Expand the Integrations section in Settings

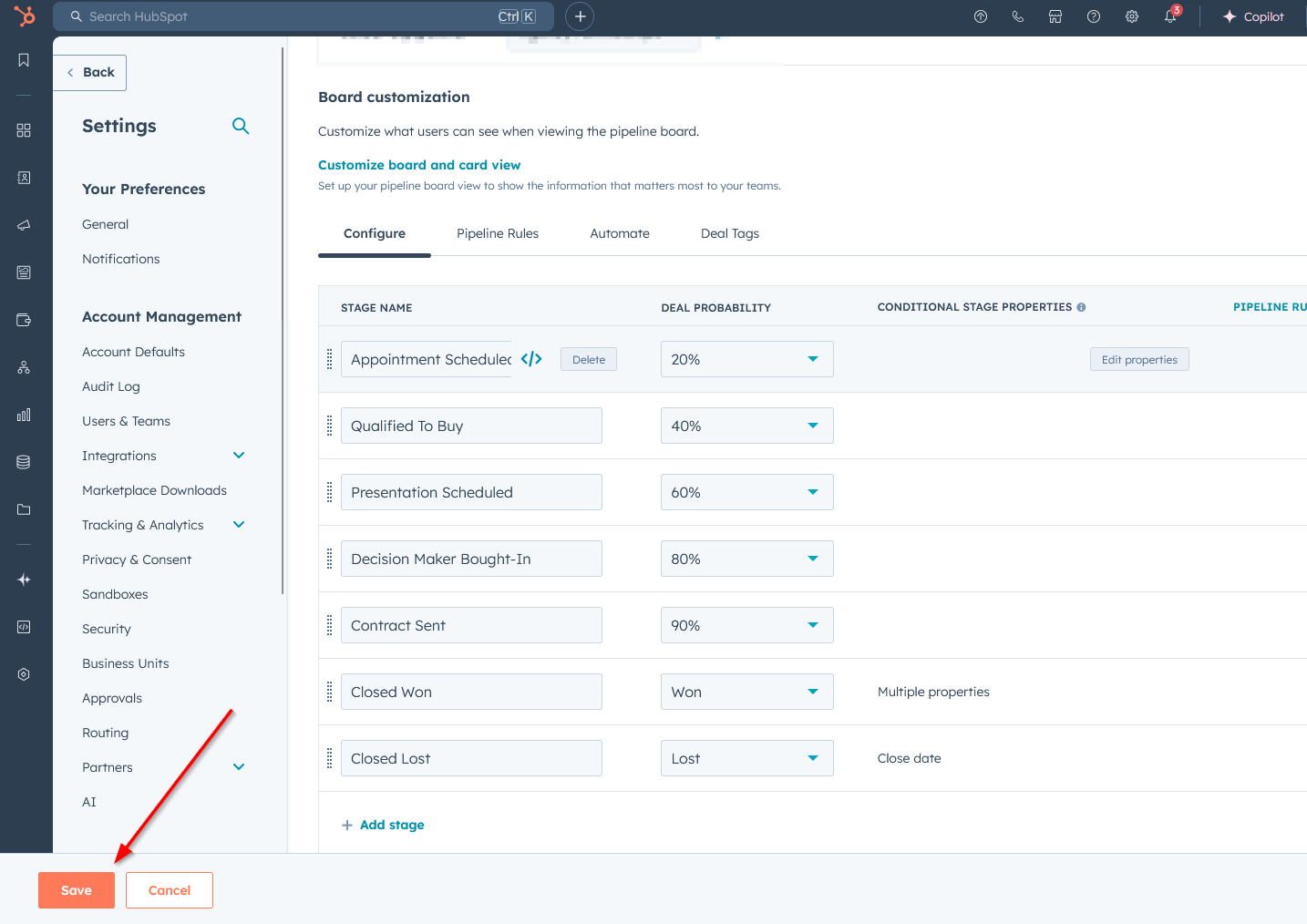pyautogui.click(x=238, y=455)
